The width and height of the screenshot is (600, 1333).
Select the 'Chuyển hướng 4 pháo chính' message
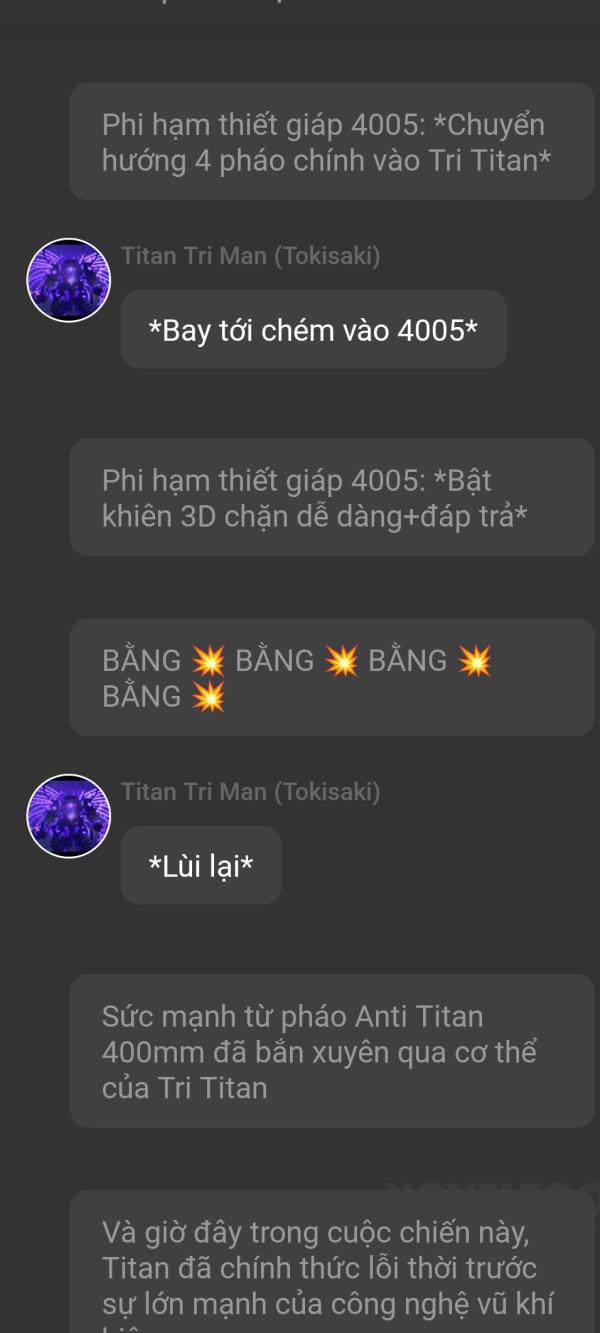(x=332, y=142)
